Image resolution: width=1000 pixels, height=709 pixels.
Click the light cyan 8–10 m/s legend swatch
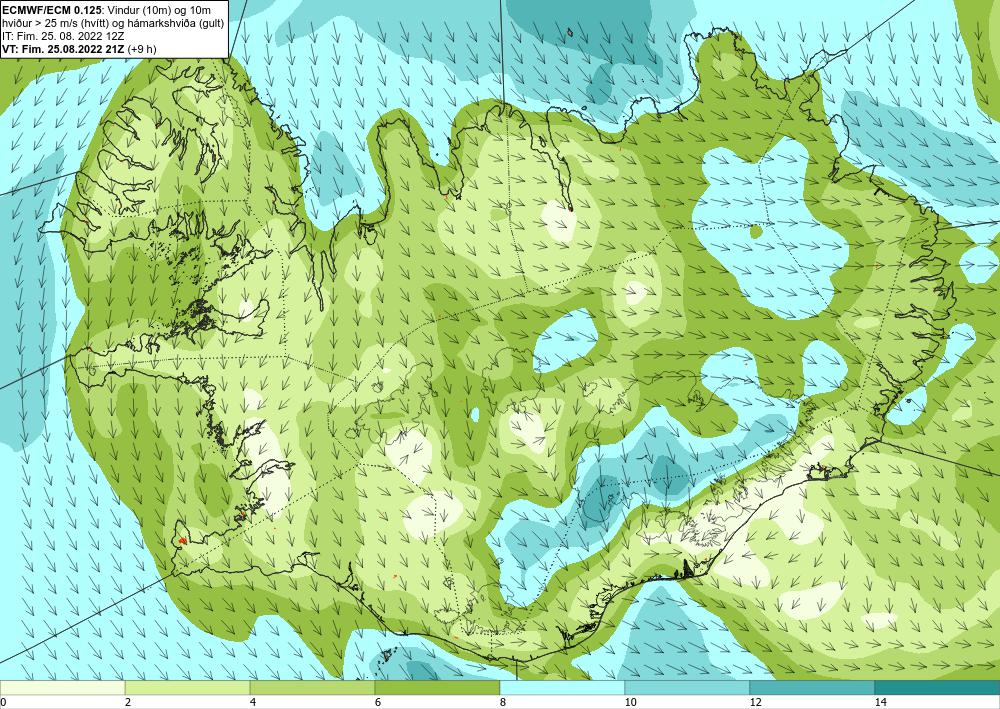coord(562,687)
